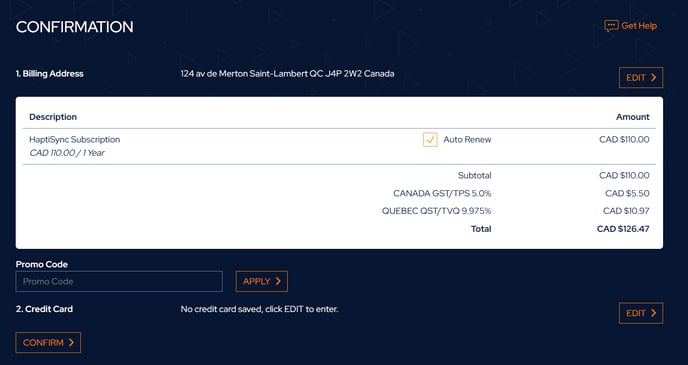The height and width of the screenshot is (365, 688).
Task: Click the chevron arrow on CONFIRM button
Action: pyautogui.click(x=71, y=343)
